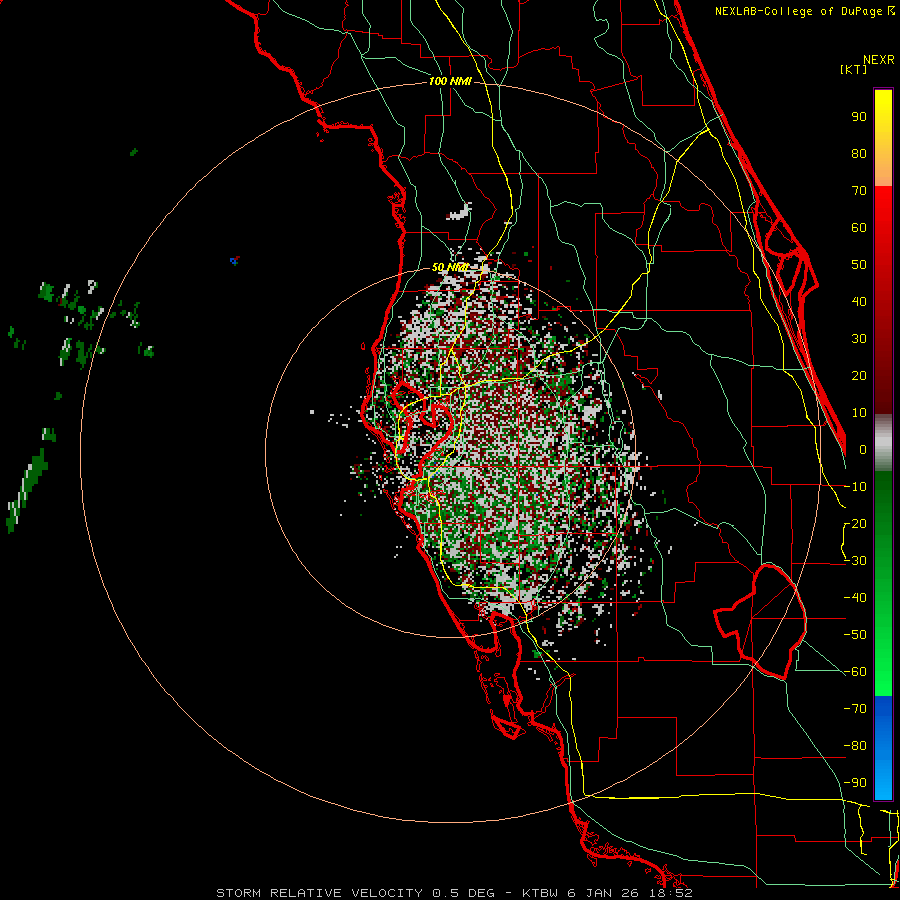Screen dimensions: 900x900
Task: Click the "50 NMI" range ring label
Action: tap(450, 267)
